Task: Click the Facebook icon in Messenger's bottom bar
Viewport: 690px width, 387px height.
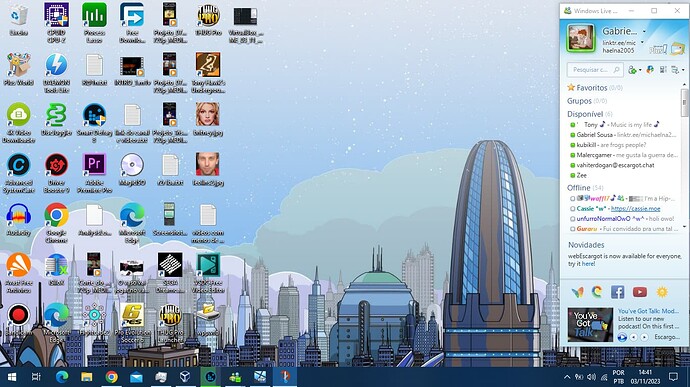Action: click(617, 291)
